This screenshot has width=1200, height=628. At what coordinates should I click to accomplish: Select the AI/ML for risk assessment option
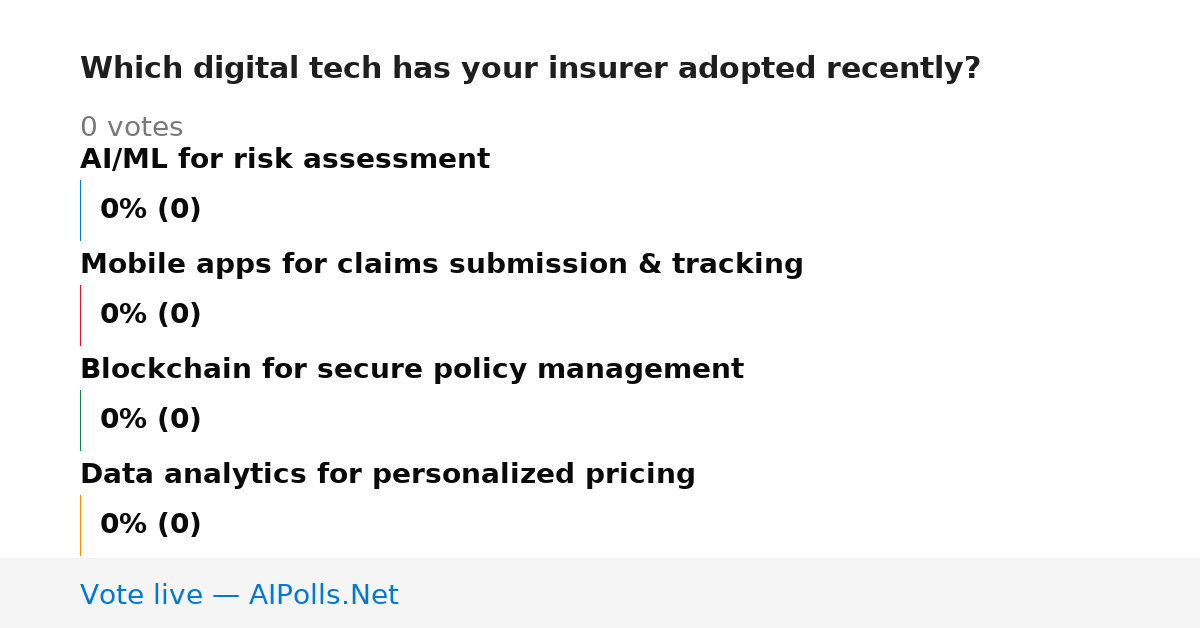point(285,160)
